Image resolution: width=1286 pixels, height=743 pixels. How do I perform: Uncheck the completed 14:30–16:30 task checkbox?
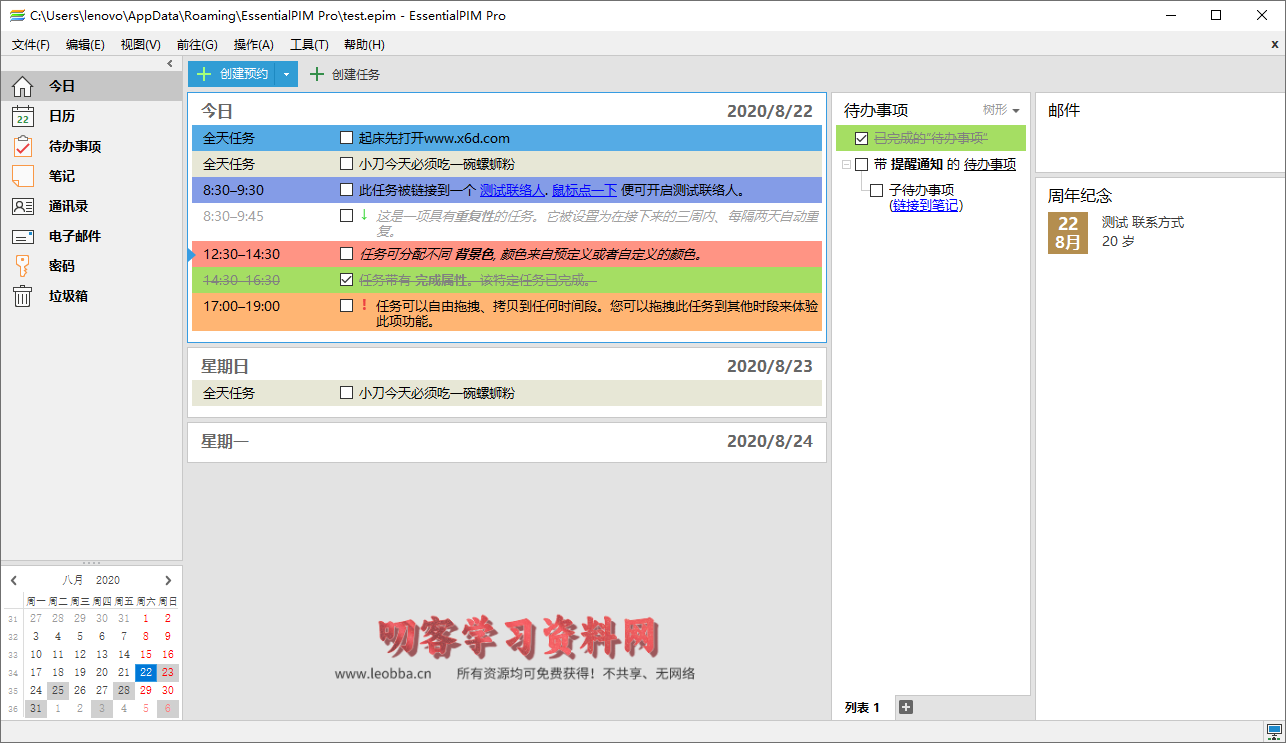[x=346, y=280]
